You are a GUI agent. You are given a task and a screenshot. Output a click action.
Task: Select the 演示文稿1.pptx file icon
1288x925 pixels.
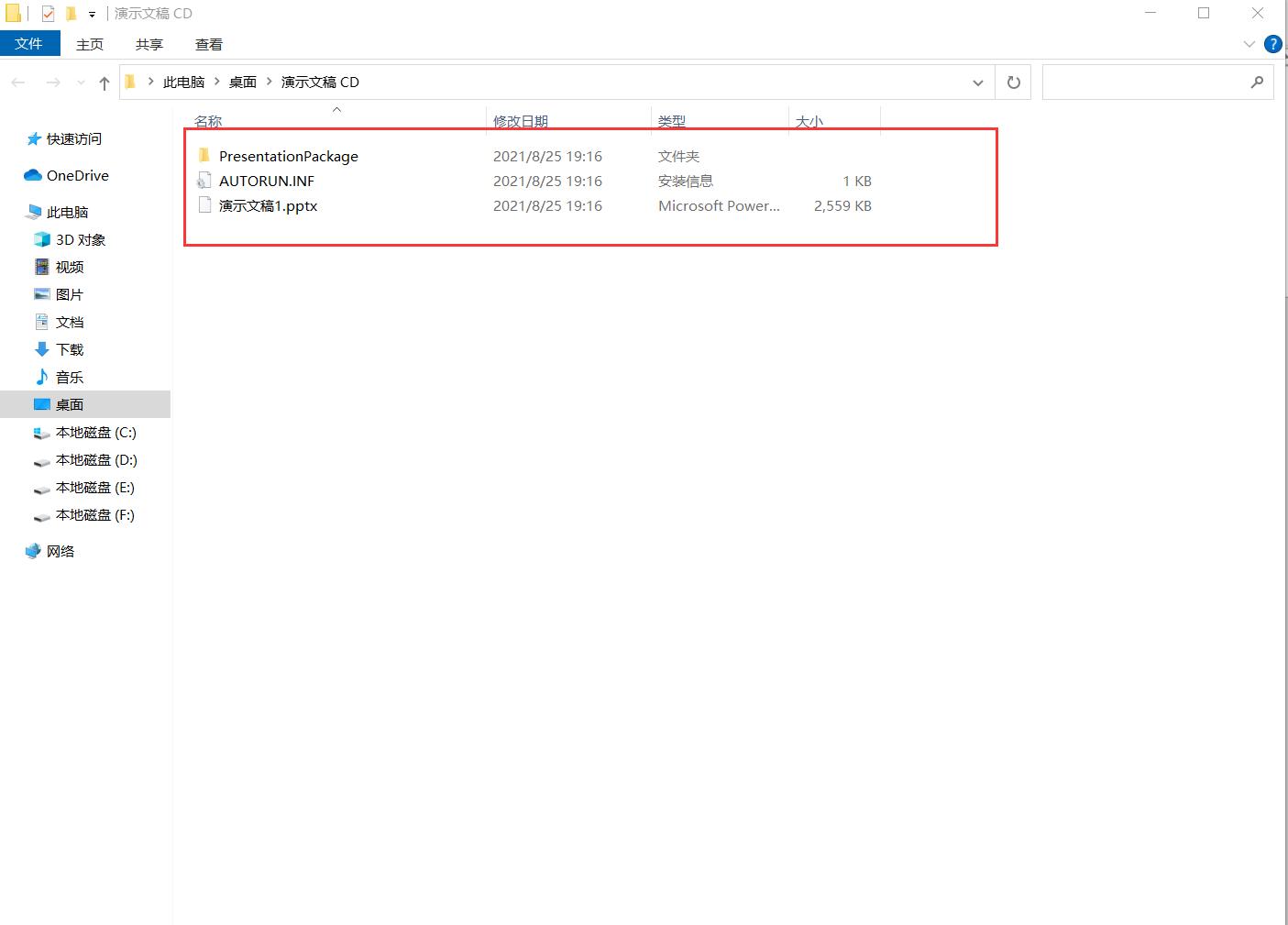click(x=204, y=205)
